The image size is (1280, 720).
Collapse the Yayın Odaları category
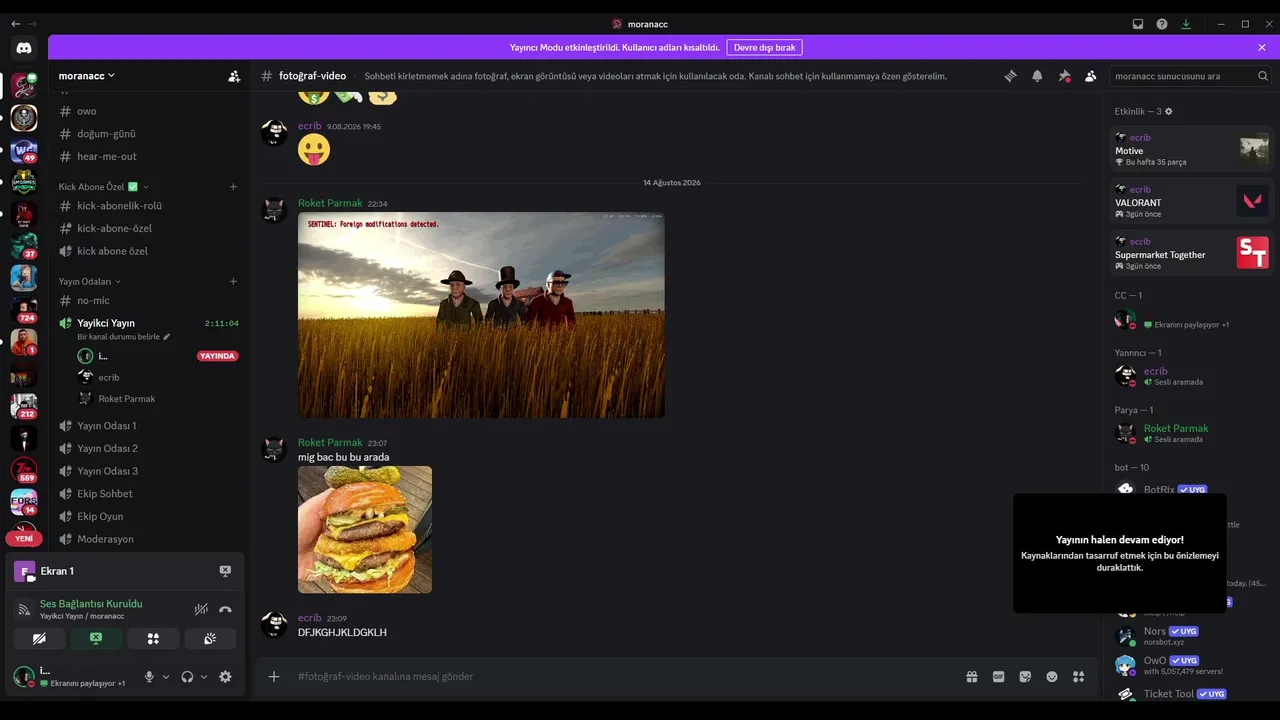[x=90, y=281]
